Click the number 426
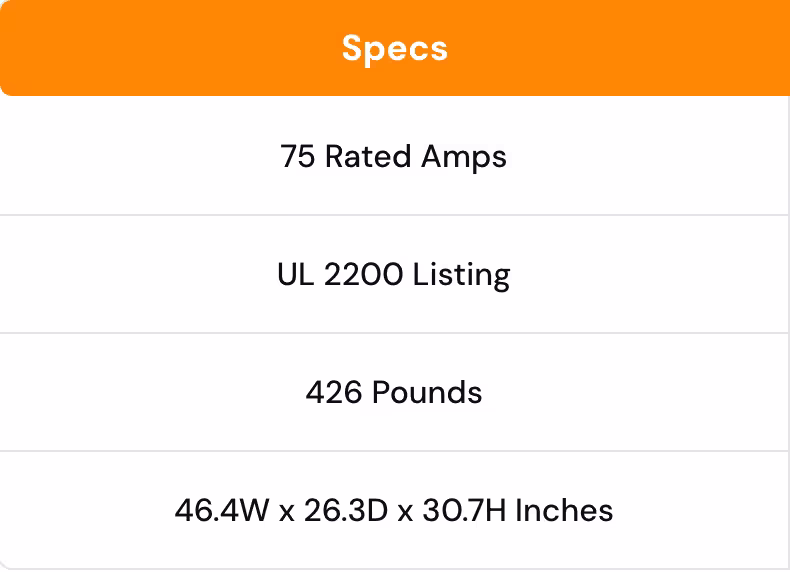The height and width of the screenshot is (572, 790). 334,392
